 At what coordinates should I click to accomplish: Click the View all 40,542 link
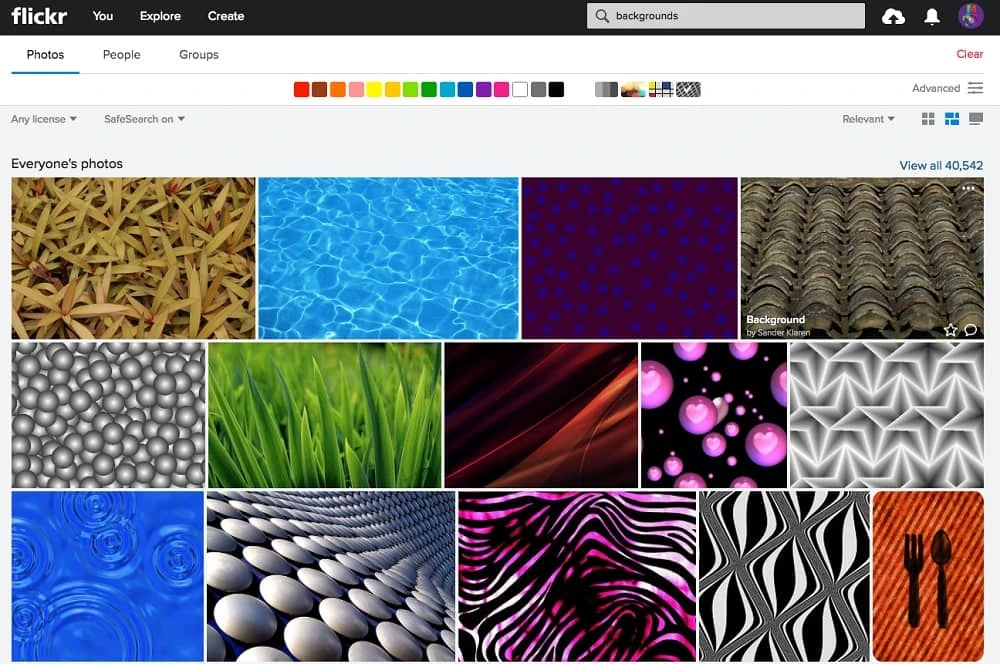(941, 165)
